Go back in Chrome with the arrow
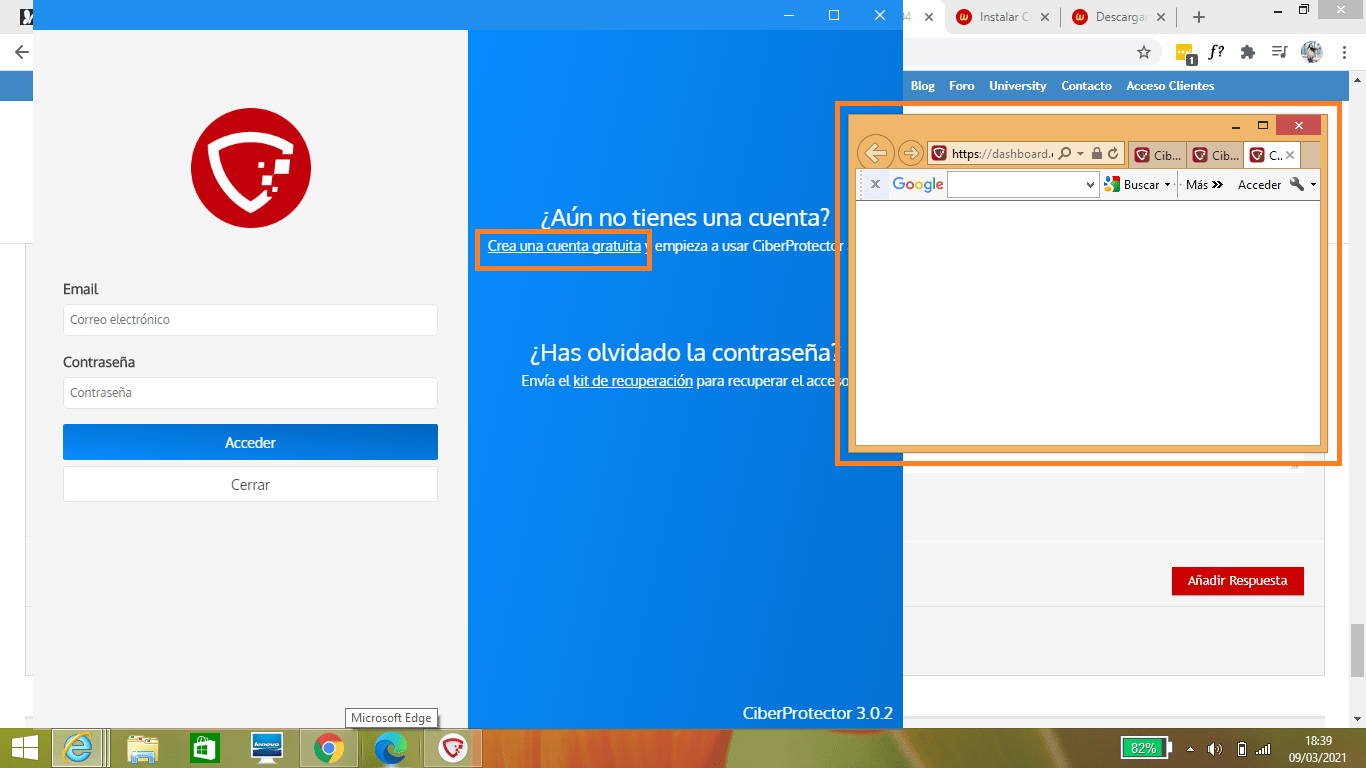Screen dimensions: 1366x768 point(21,52)
